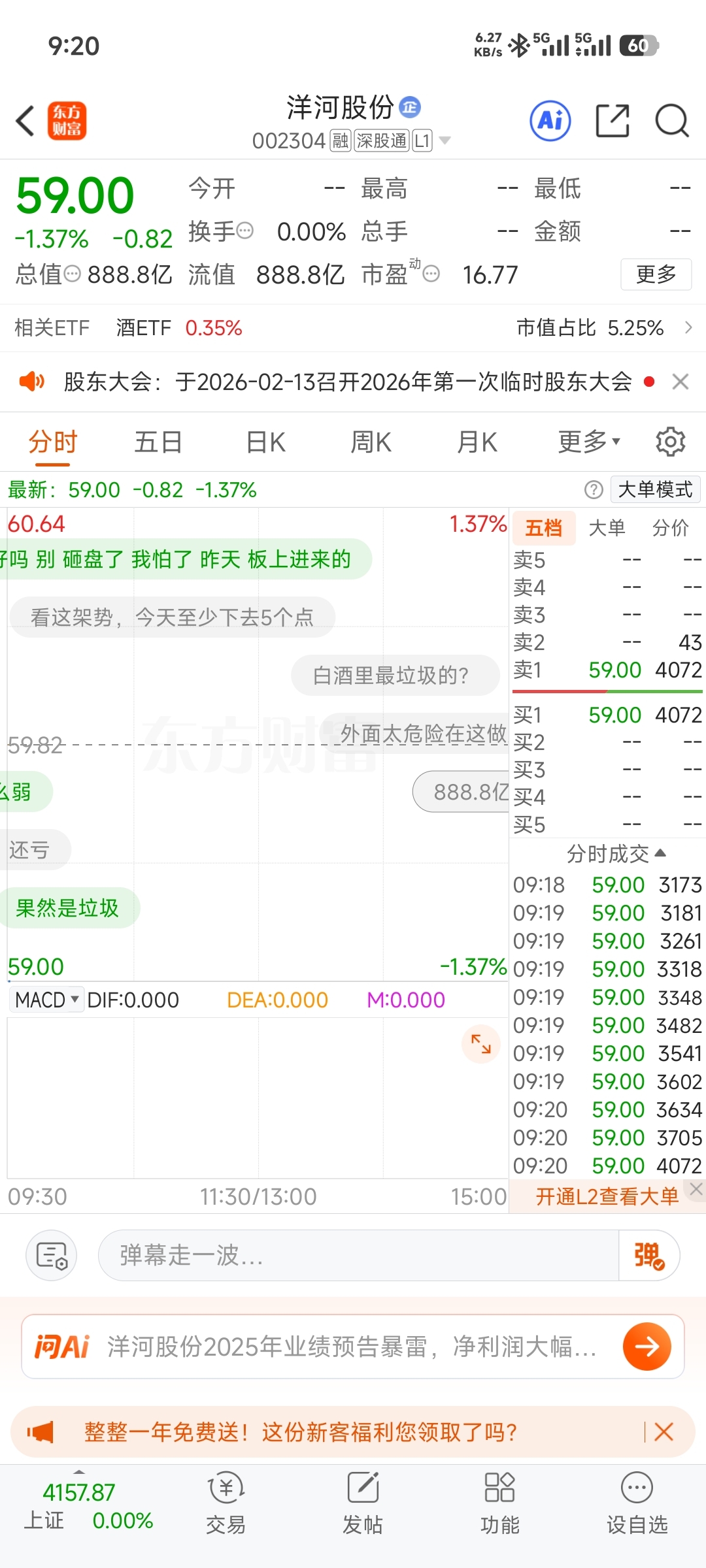Open chart settings gear icon
This screenshot has width=706, height=1568.
[x=671, y=442]
